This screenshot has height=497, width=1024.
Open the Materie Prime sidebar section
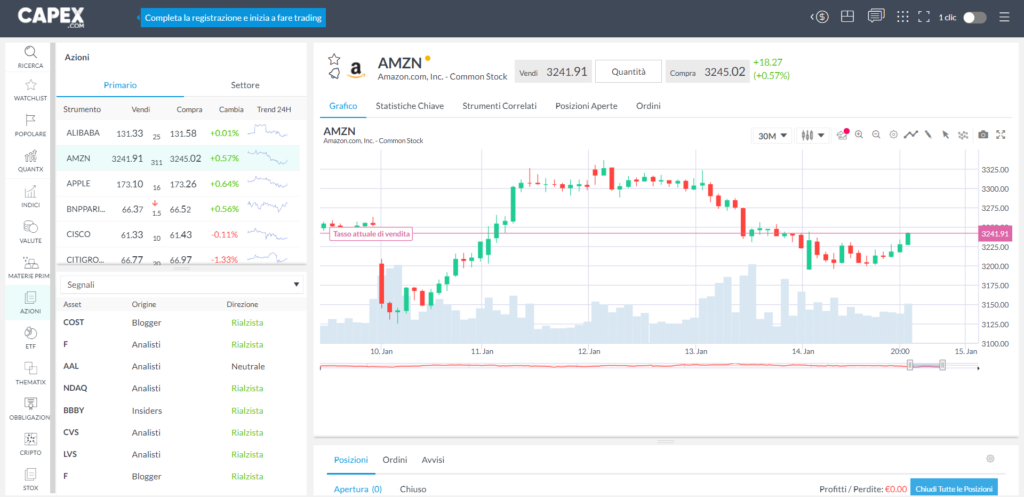tap(31, 268)
